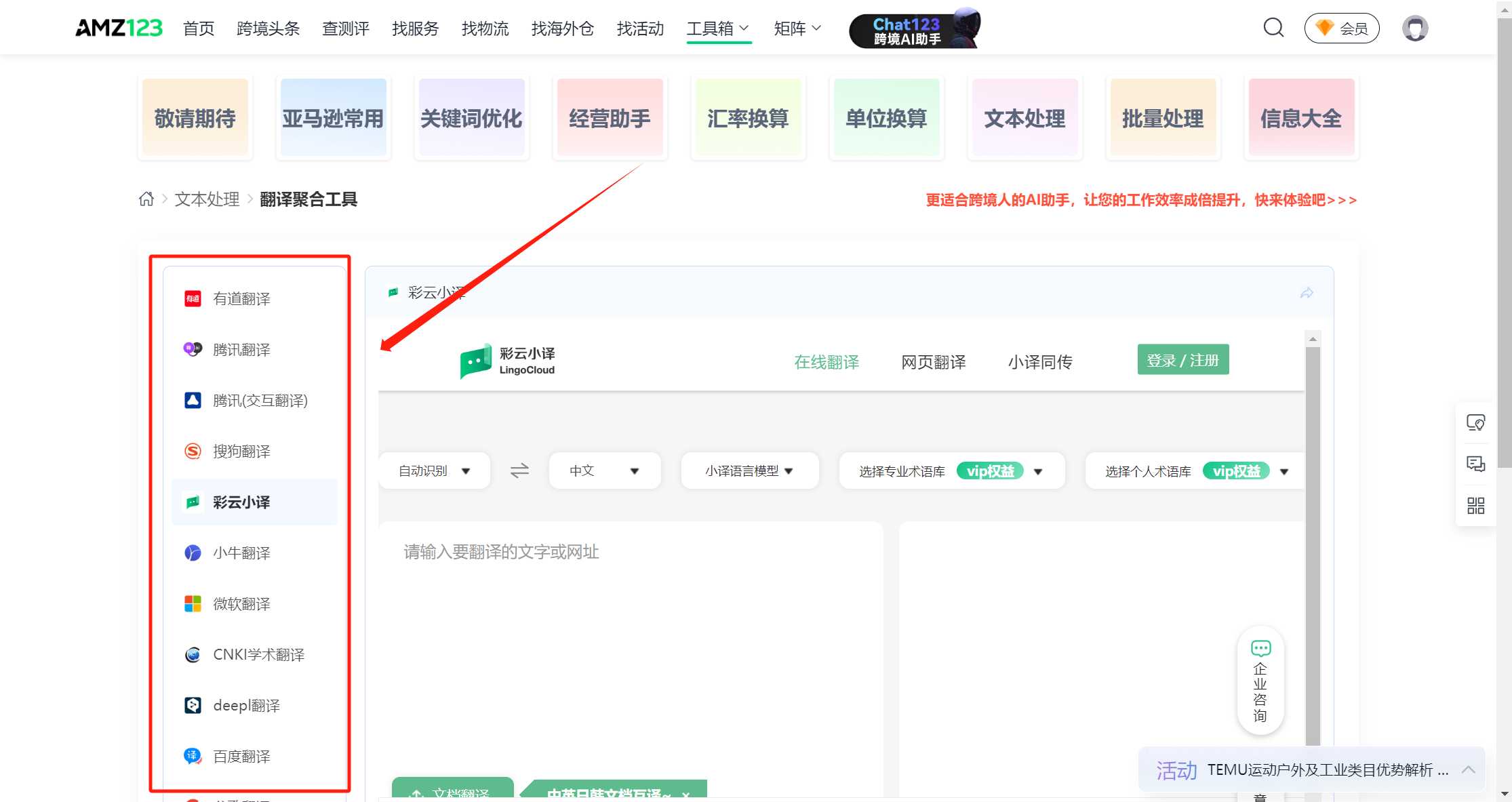
Task: Open the 自动识别 source language dropdown
Action: coord(434,470)
